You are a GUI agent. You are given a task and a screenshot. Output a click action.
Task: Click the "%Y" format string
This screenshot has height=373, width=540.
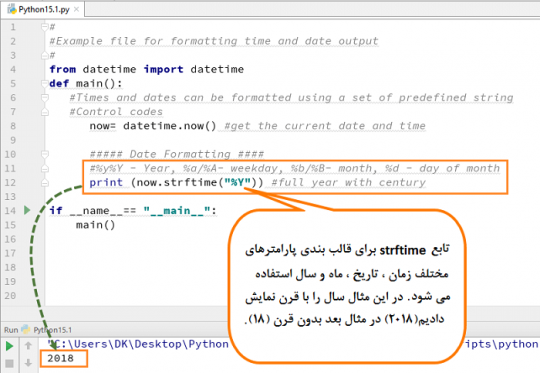(x=238, y=182)
